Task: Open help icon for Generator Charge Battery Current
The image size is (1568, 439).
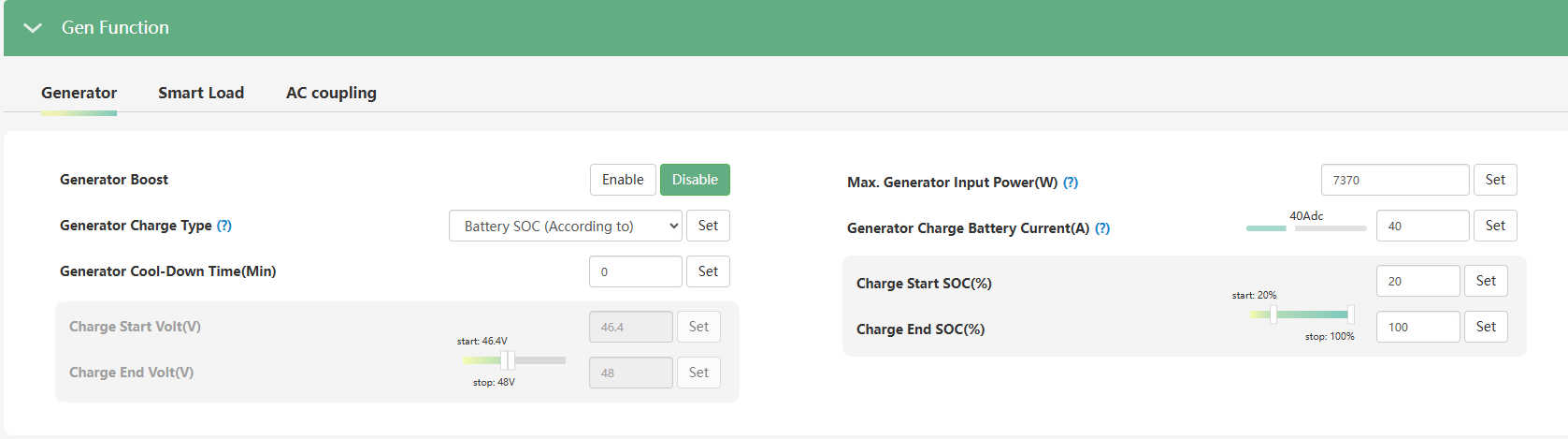Action: click(x=1102, y=228)
